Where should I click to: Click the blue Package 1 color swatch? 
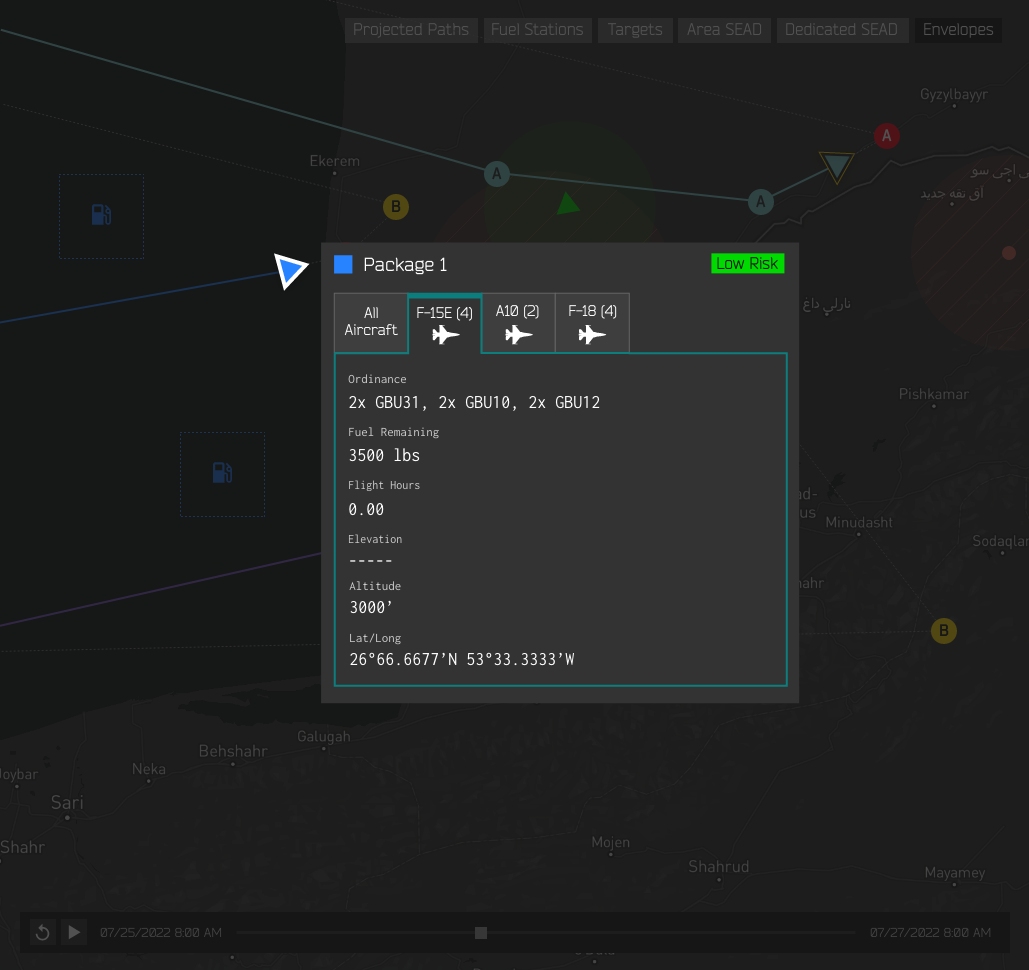tap(343, 264)
